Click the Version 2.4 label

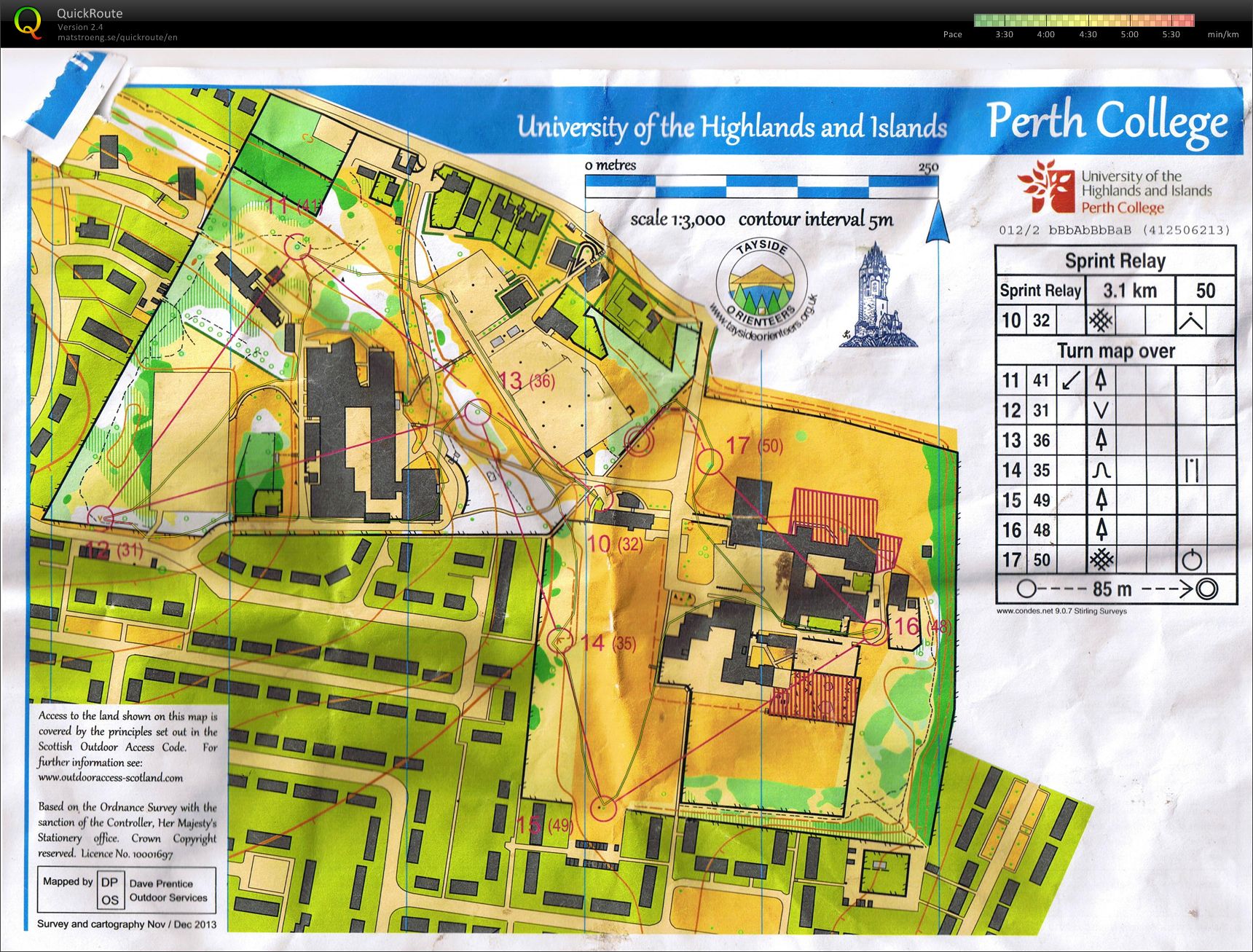click(x=80, y=27)
